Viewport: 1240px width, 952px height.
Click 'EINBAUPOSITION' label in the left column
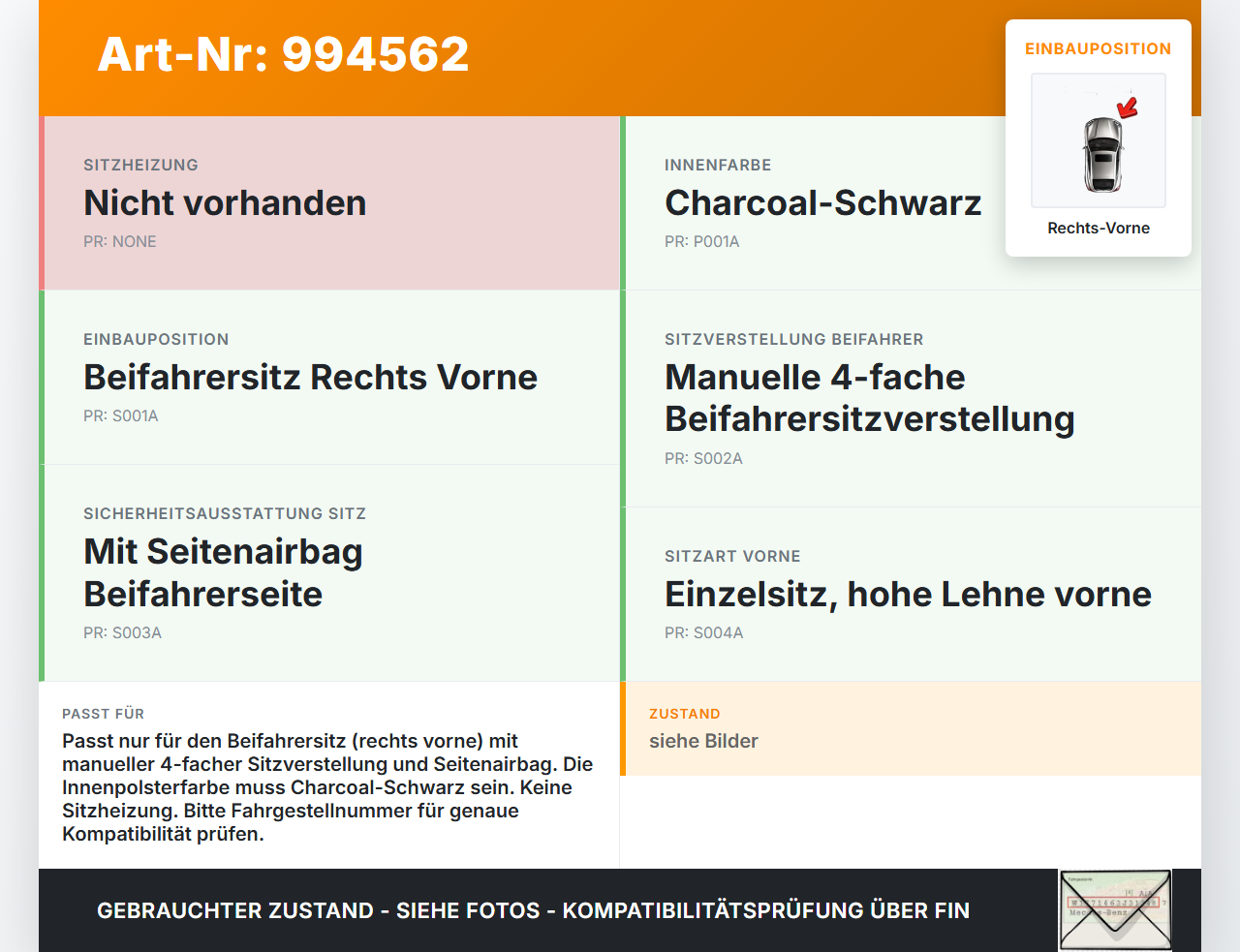tap(156, 339)
